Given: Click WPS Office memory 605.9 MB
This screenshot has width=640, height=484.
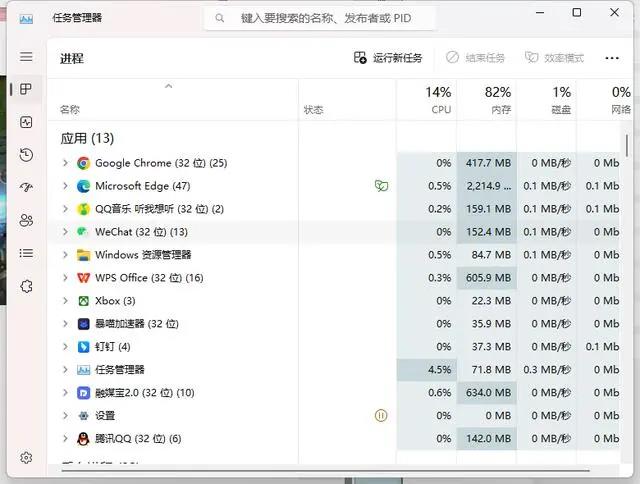Looking at the screenshot, I should 489,278.
